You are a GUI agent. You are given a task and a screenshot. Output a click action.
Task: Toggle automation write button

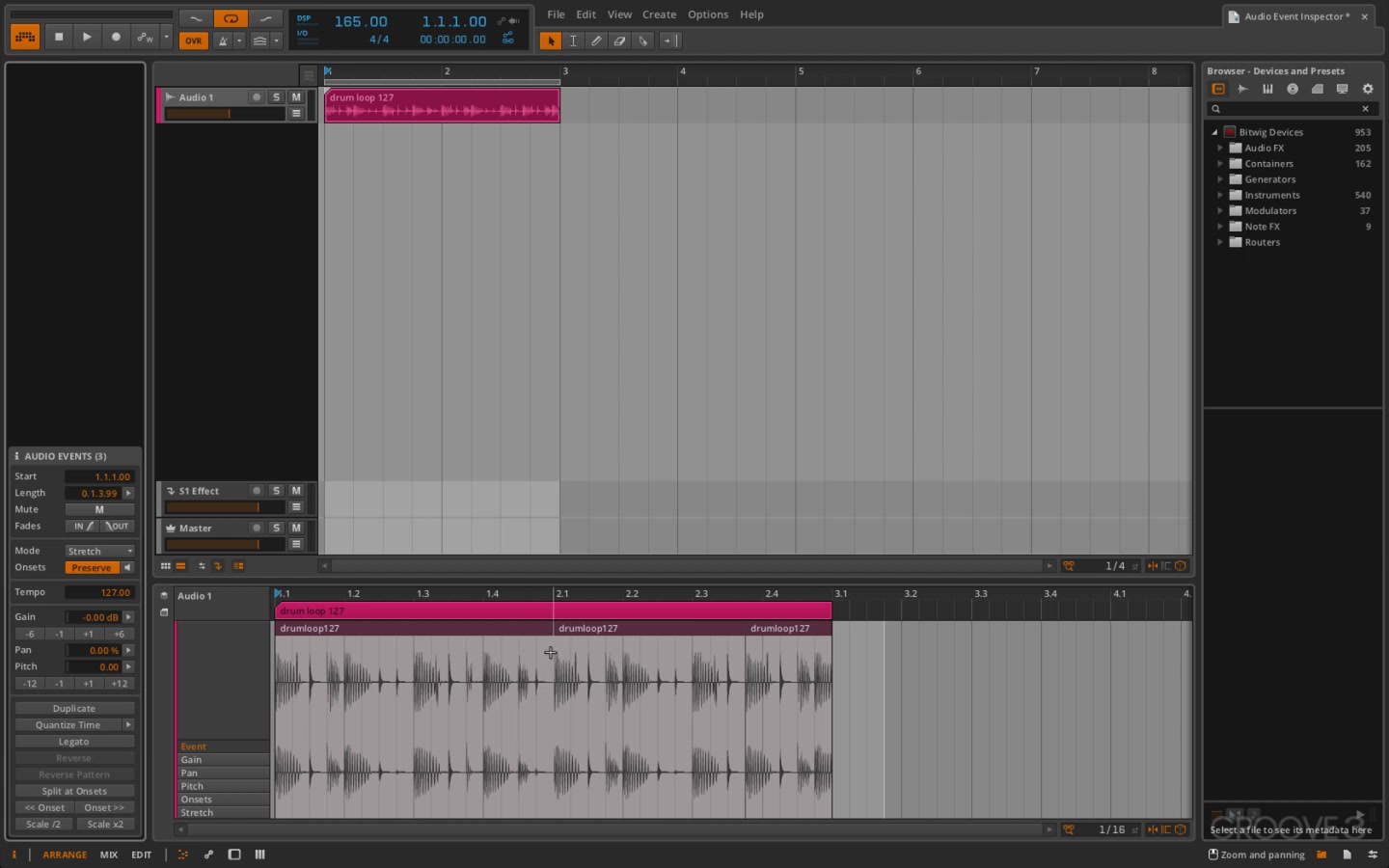tap(145, 37)
